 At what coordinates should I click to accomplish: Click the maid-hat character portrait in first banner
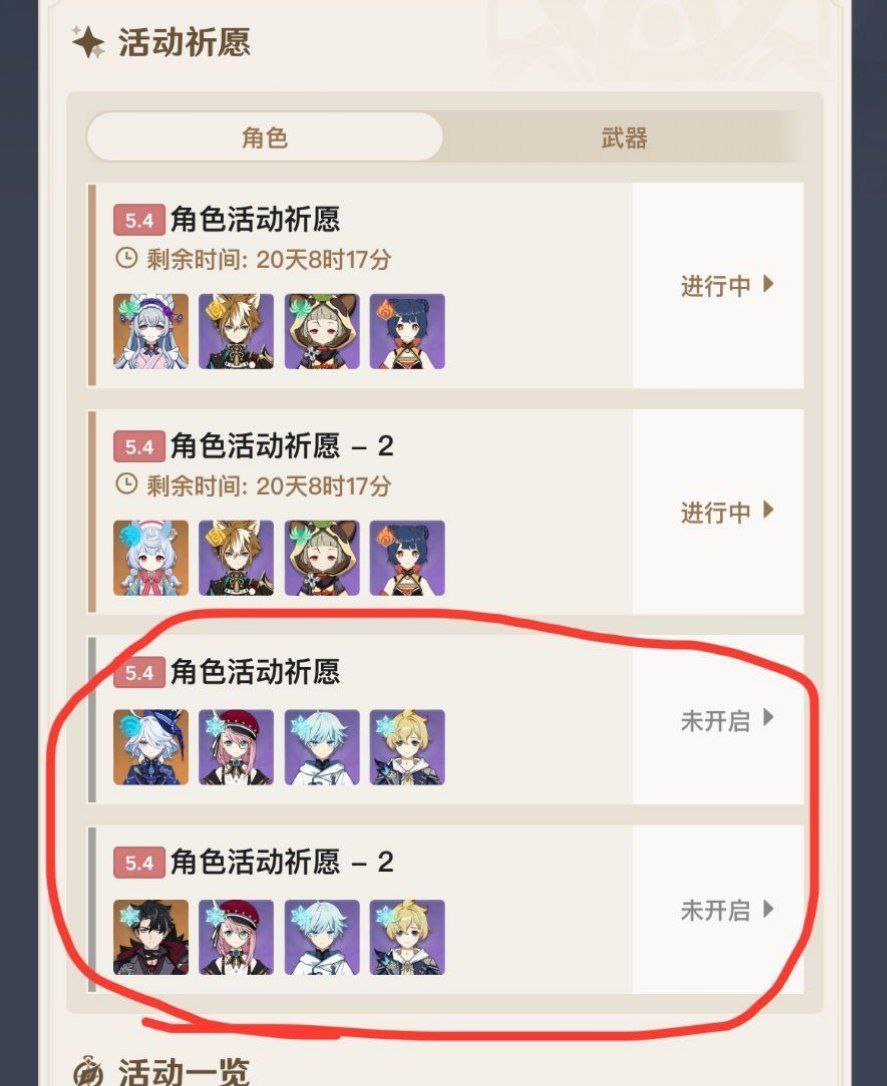pos(151,331)
